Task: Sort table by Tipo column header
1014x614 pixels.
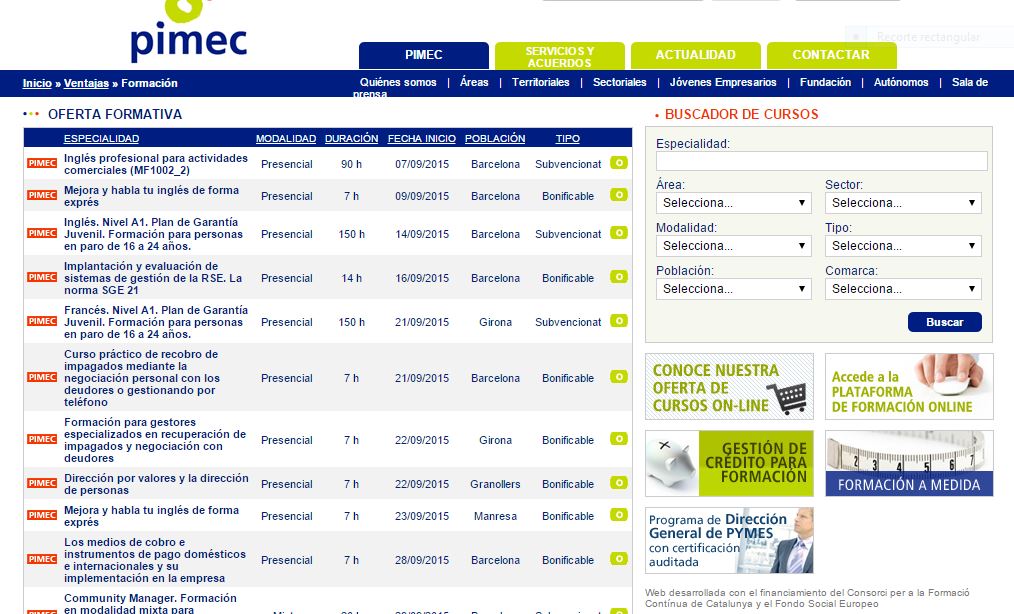Action: (568, 138)
